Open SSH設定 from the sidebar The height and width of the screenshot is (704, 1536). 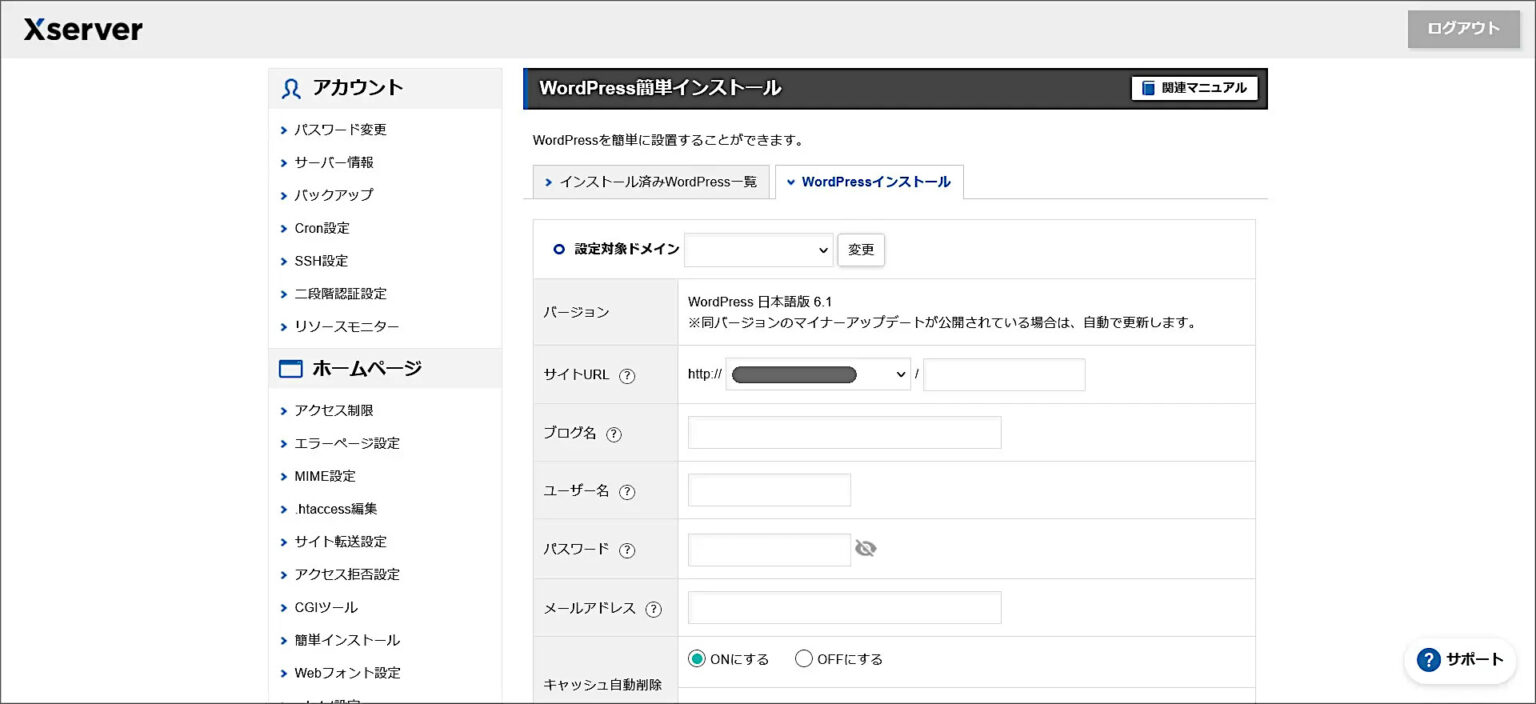[x=321, y=261]
